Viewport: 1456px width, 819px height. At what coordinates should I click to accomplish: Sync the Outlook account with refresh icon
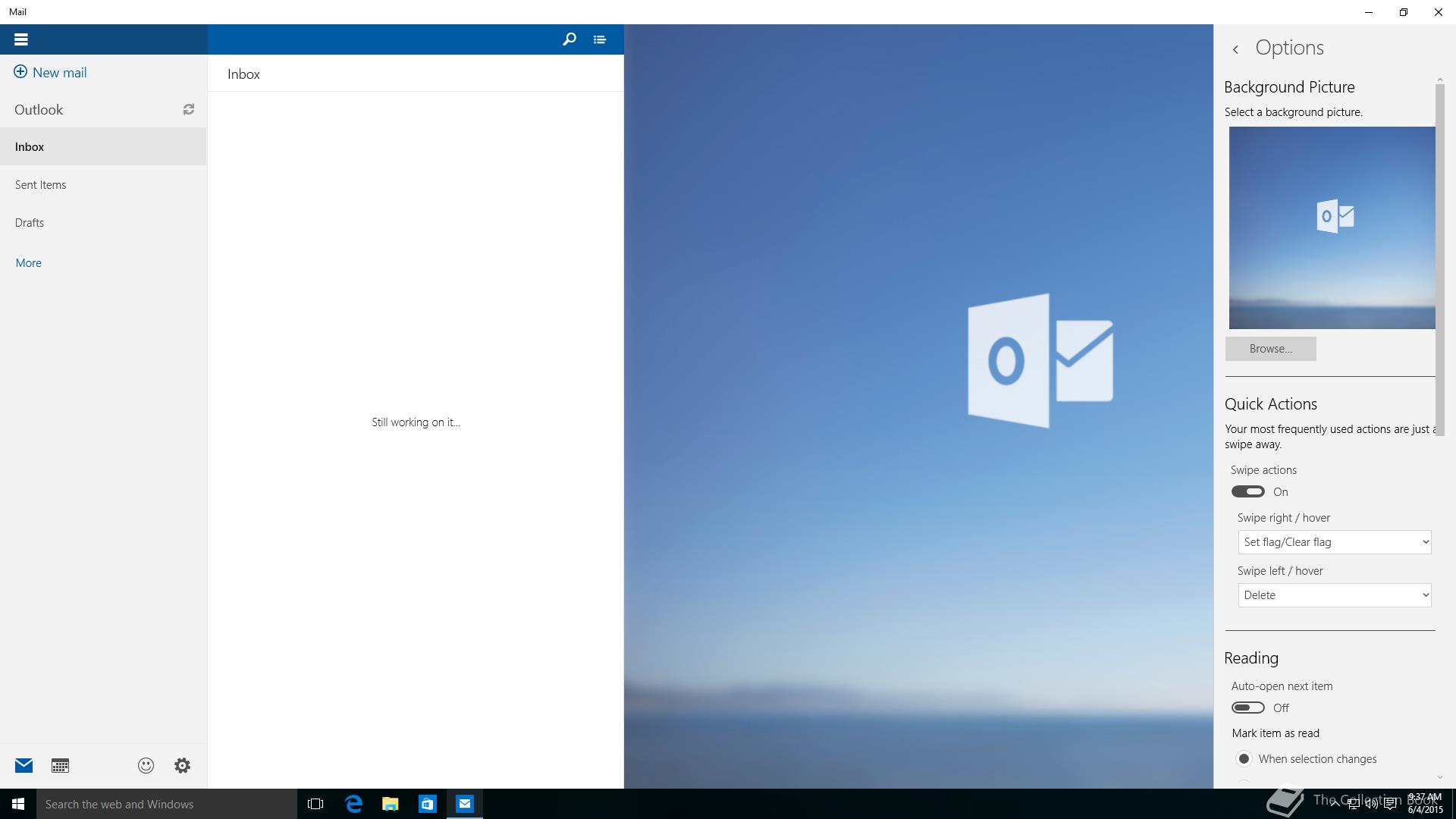[x=189, y=110]
